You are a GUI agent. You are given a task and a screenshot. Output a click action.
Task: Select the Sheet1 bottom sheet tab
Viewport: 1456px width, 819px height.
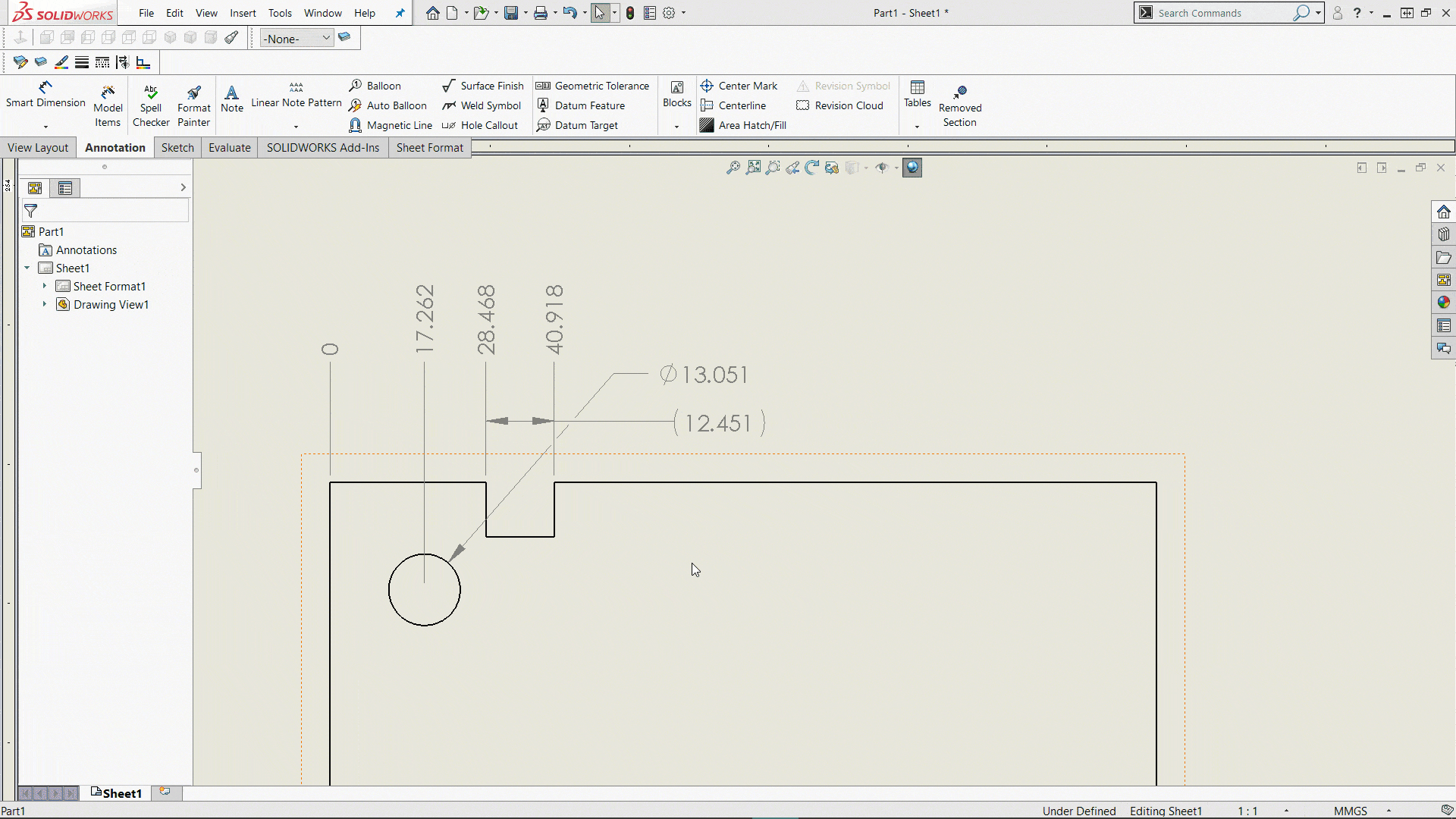point(116,792)
